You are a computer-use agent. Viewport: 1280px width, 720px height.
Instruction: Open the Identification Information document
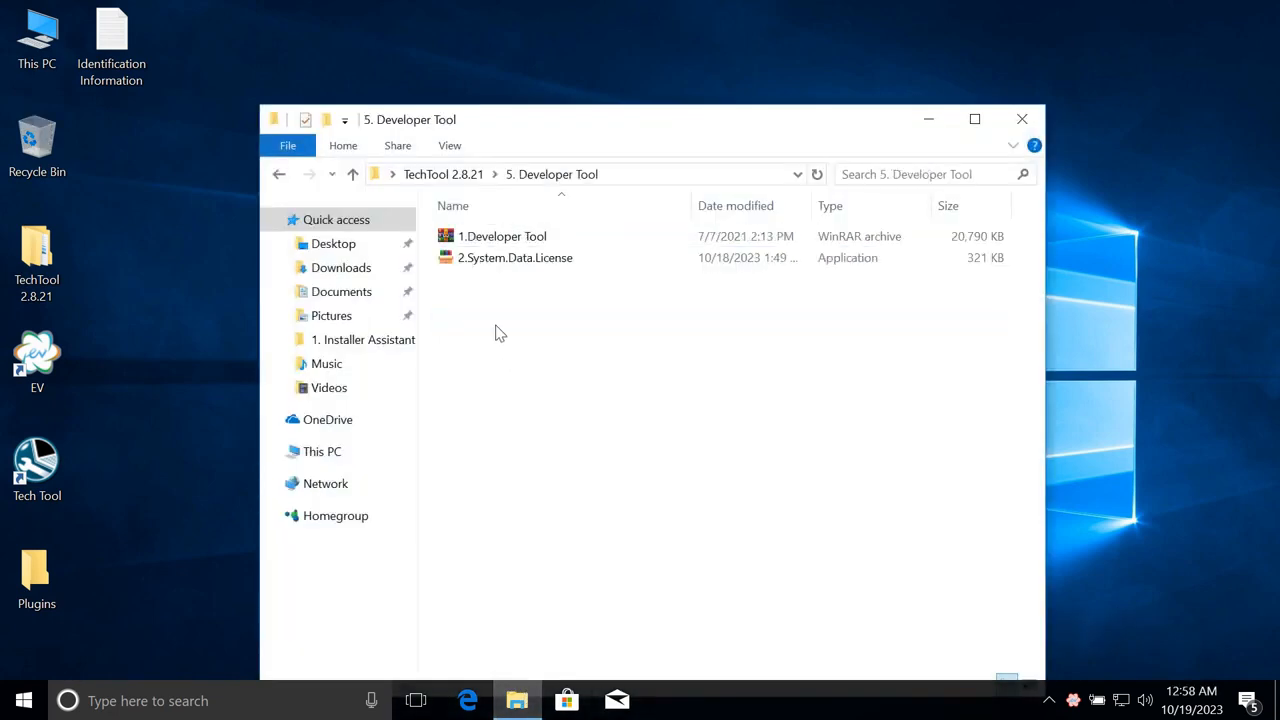click(x=111, y=30)
